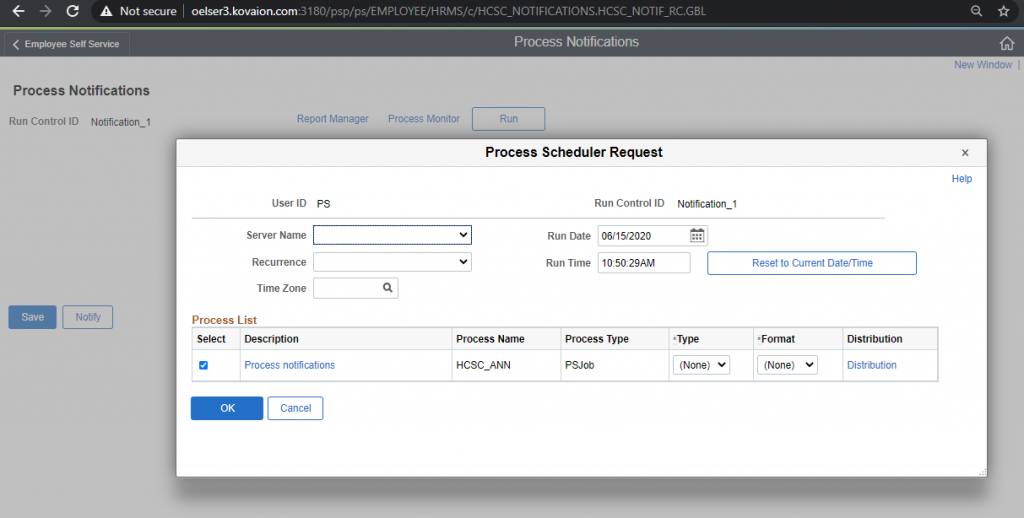
Task: Go to the Home icon
Action: (1007, 43)
